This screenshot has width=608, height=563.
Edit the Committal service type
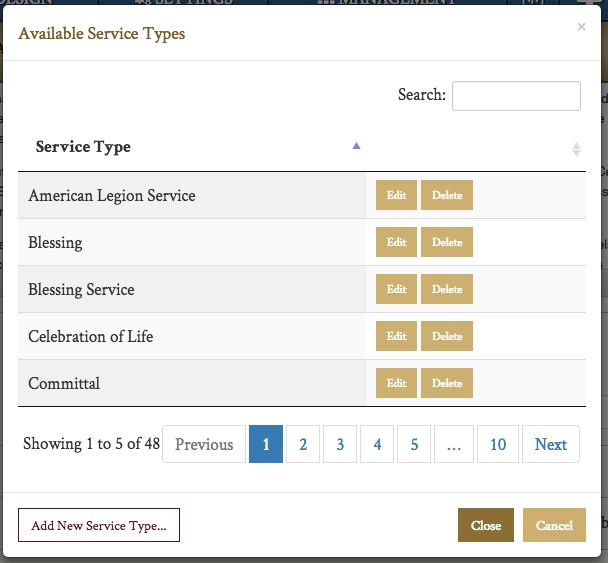(396, 384)
